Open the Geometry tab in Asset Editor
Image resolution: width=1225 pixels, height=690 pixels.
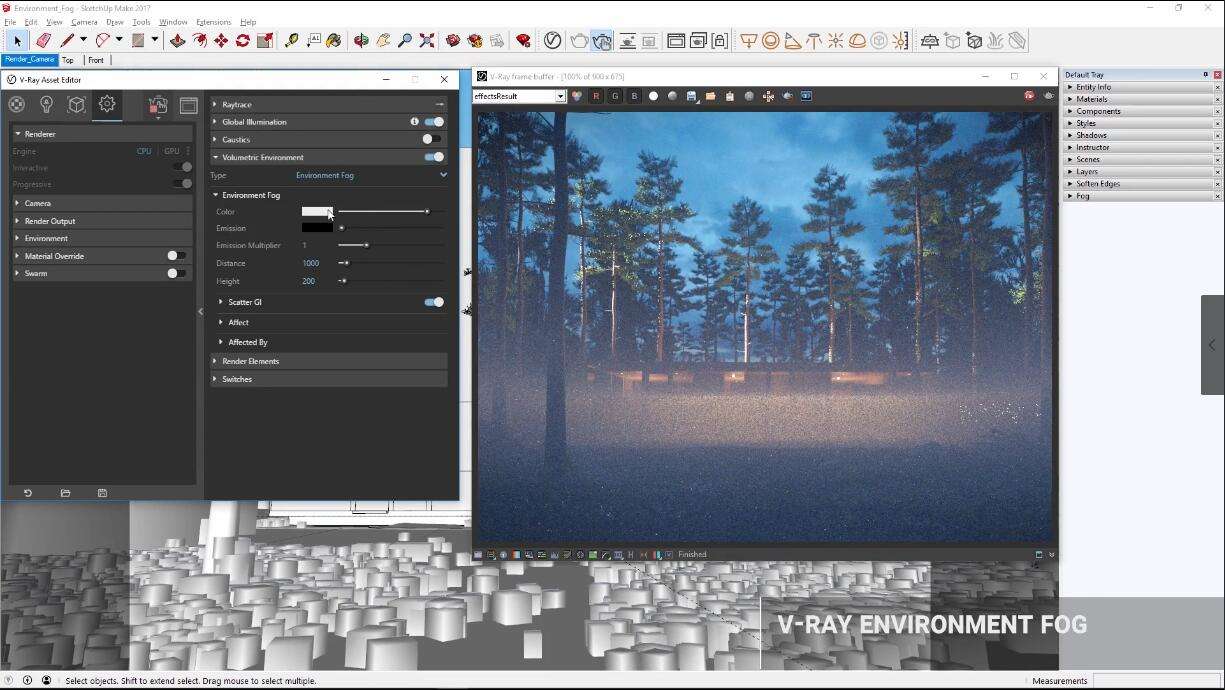tap(76, 105)
